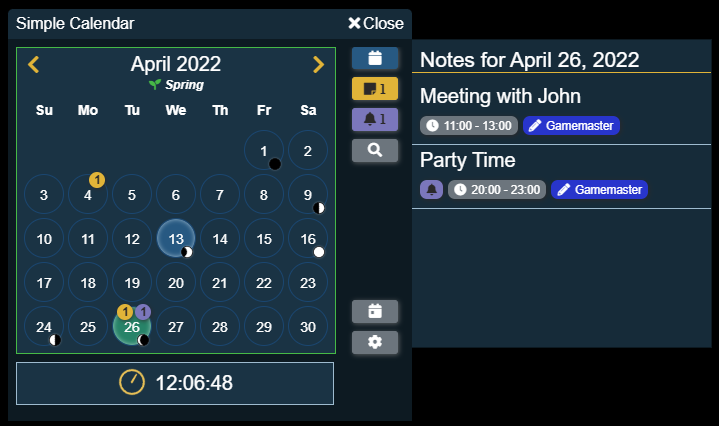This screenshot has width=719, height=426.
Task: Click the Gamemaster tag on Meeting with John
Action: 571,126
